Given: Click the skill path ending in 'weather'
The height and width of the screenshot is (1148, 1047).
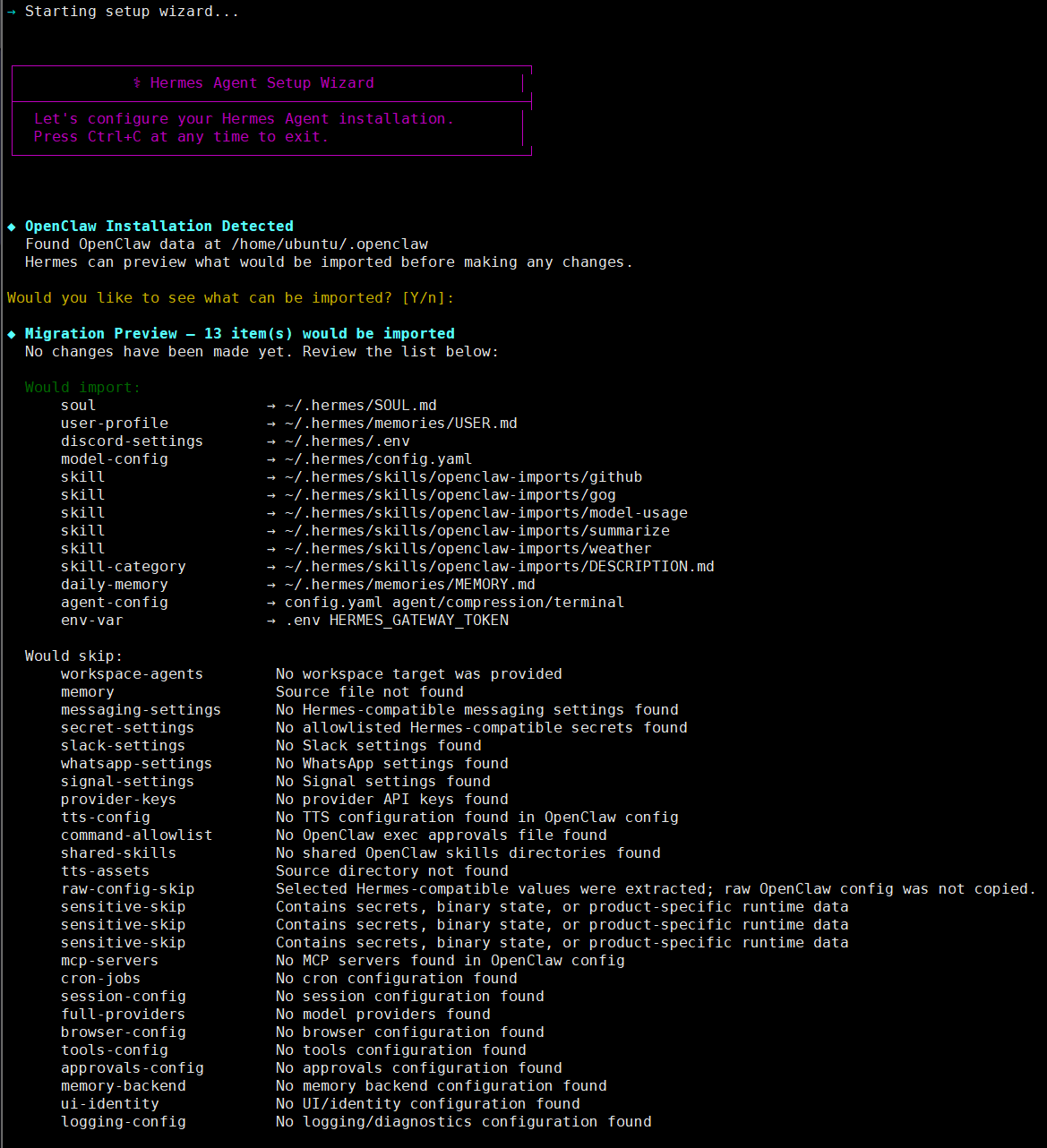Looking at the screenshot, I should point(468,548).
